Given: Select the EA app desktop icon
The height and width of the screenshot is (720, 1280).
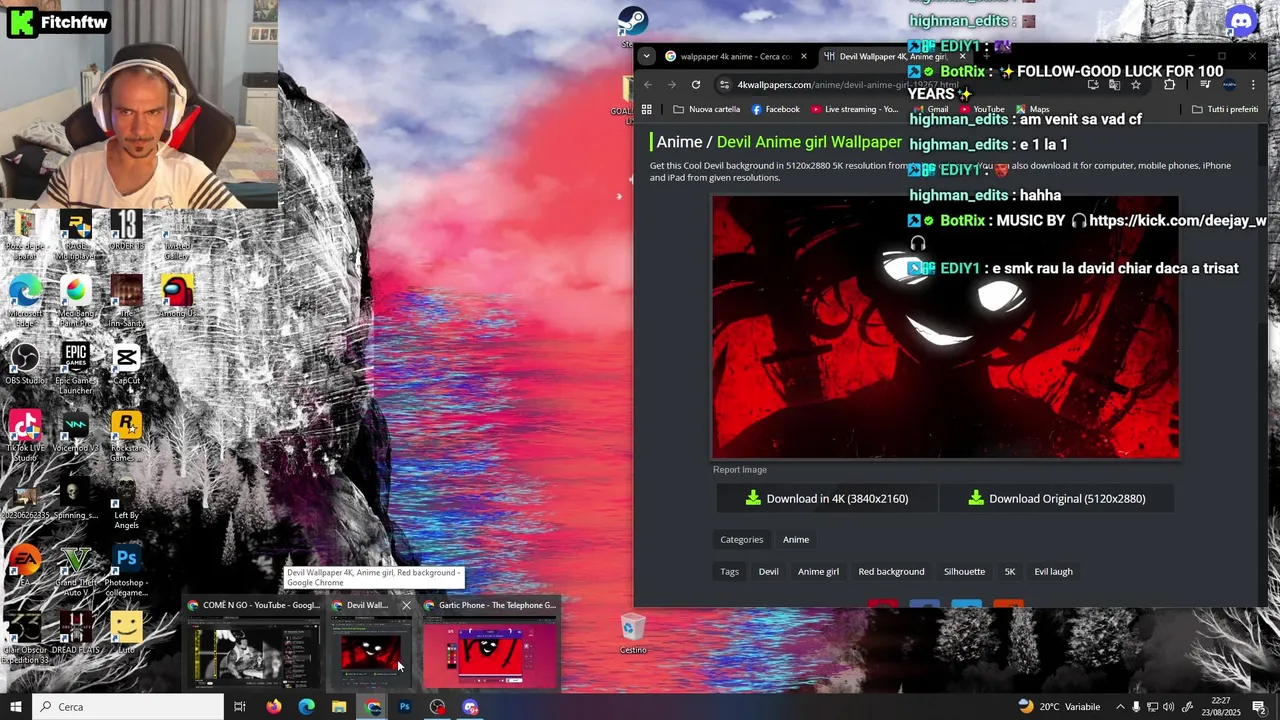Looking at the screenshot, I should click(x=25, y=566).
